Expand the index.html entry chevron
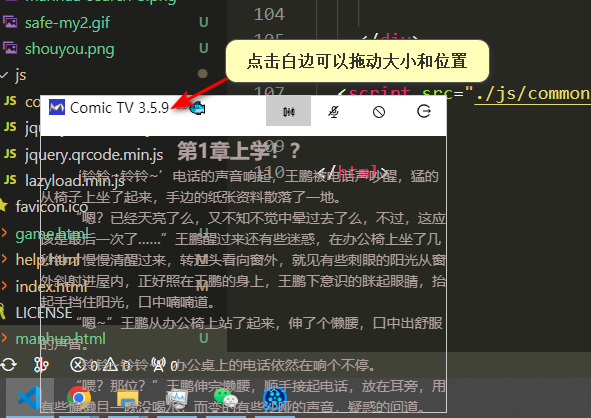 (x=5, y=286)
